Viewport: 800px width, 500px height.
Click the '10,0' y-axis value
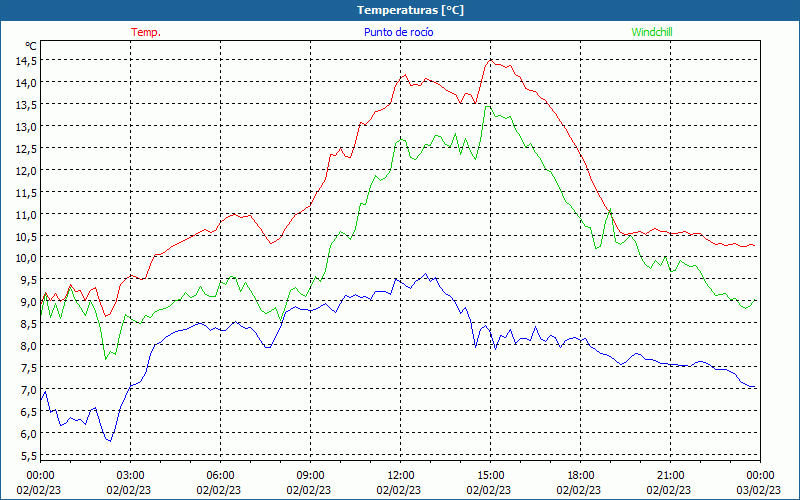click(x=26, y=258)
